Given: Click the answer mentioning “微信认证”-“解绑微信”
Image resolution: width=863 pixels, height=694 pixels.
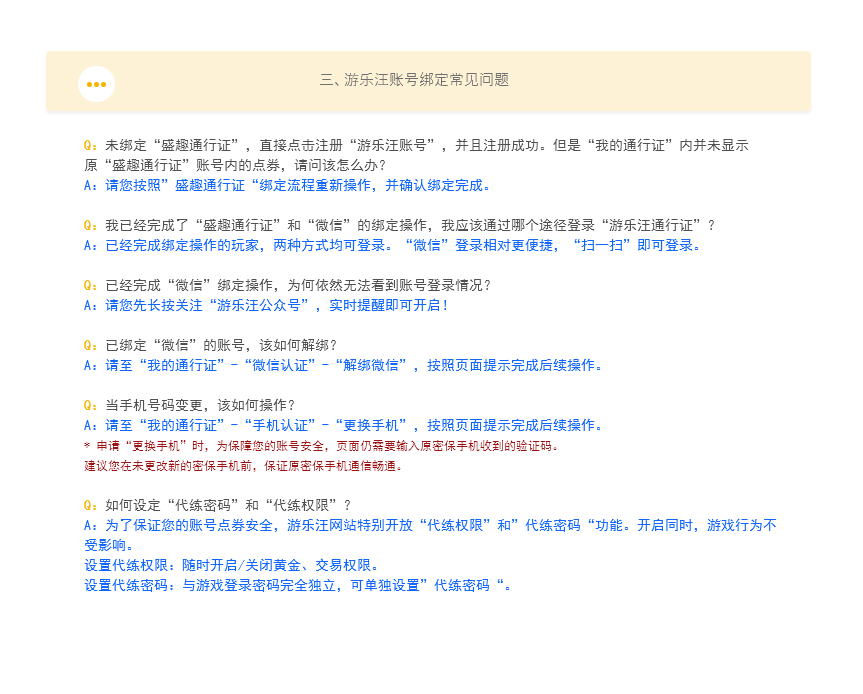Looking at the screenshot, I should pos(343,365).
